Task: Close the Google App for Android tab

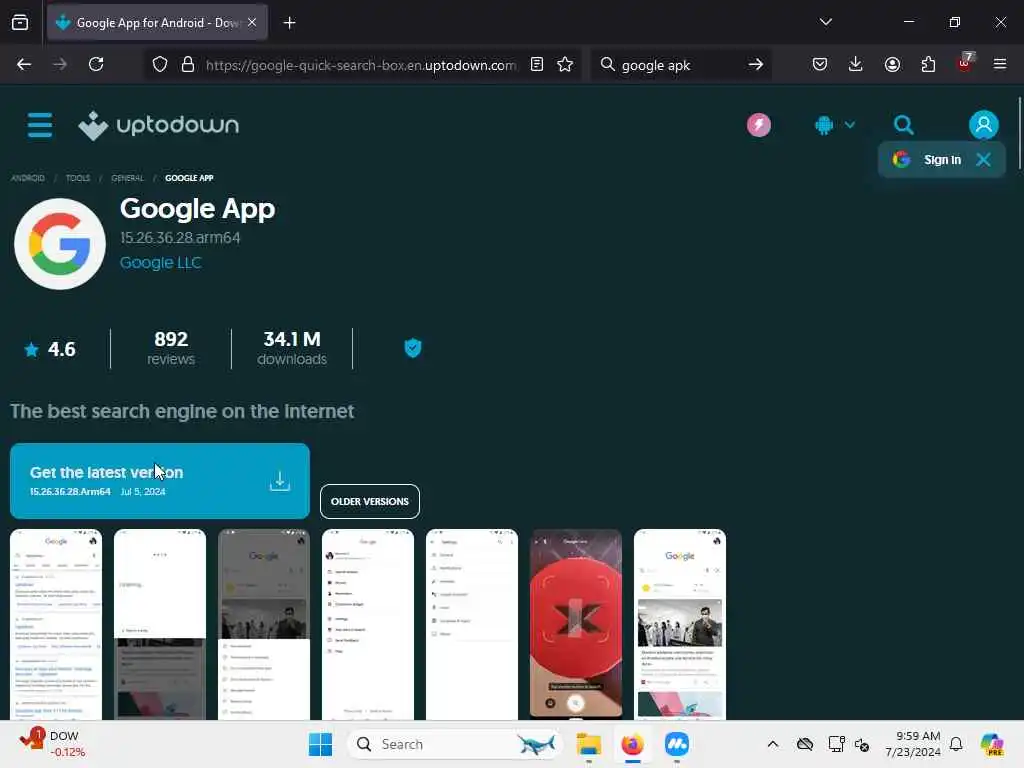Action: coord(252,23)
